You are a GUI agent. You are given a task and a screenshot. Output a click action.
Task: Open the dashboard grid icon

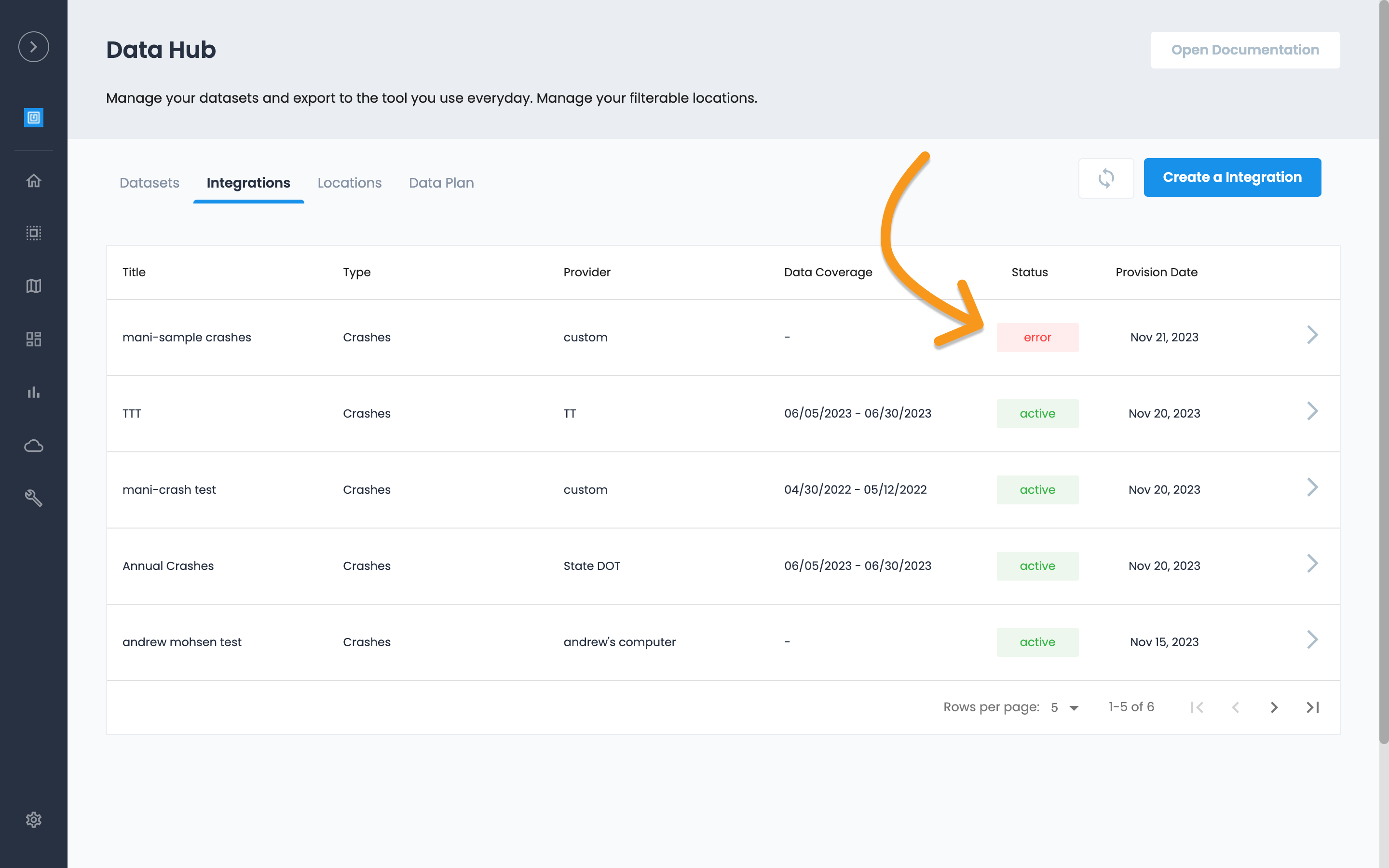pyautogui.click(x=33, y=339)
